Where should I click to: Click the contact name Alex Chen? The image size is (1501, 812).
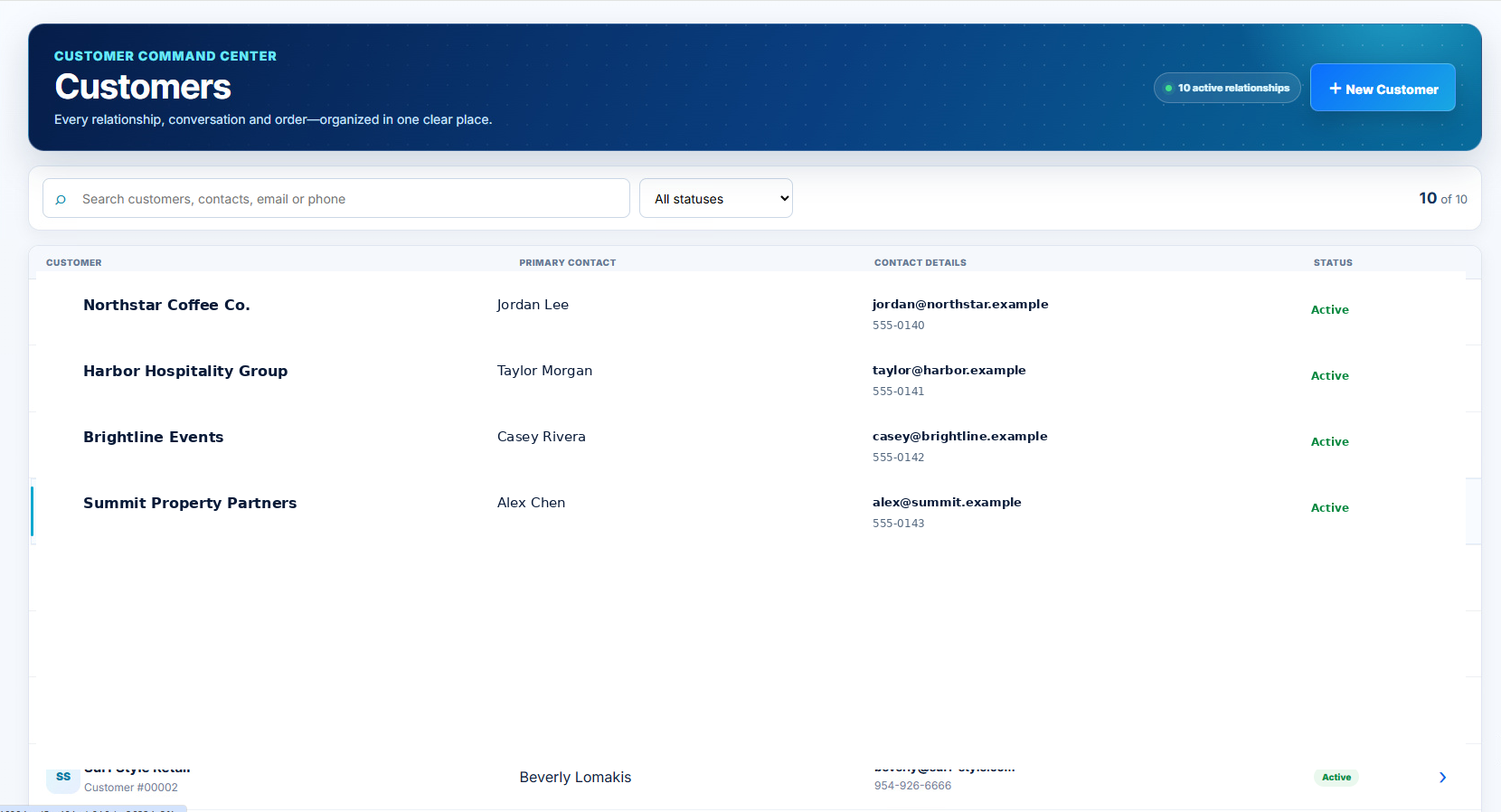[x=531, y=503]
